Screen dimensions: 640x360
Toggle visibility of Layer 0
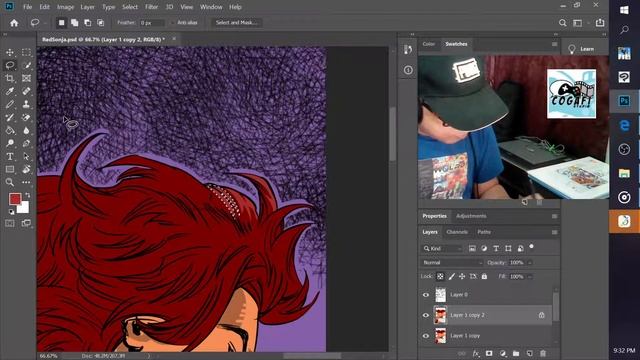click(x=426, y=295)
